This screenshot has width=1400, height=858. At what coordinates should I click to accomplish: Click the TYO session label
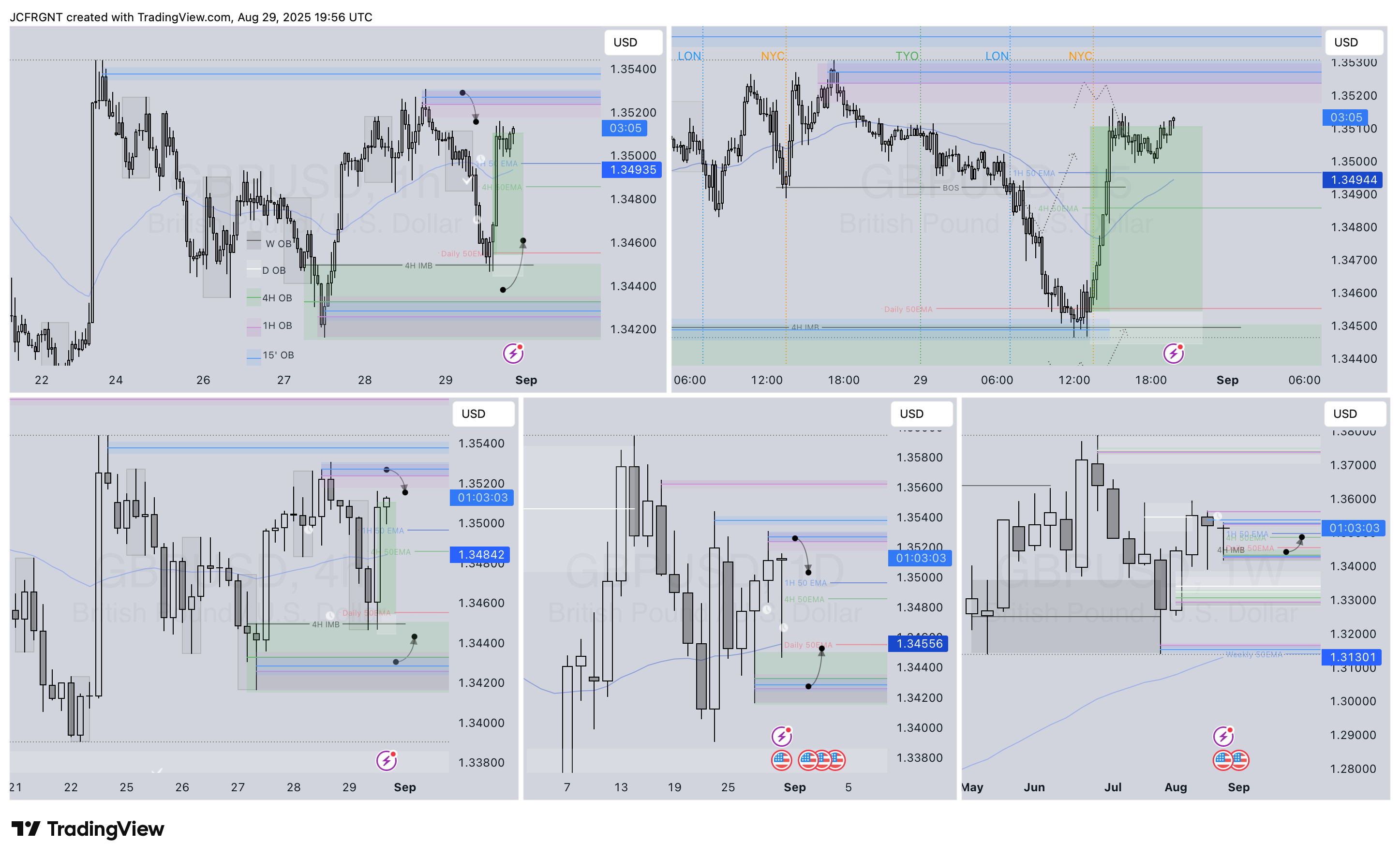pos(907,56)
